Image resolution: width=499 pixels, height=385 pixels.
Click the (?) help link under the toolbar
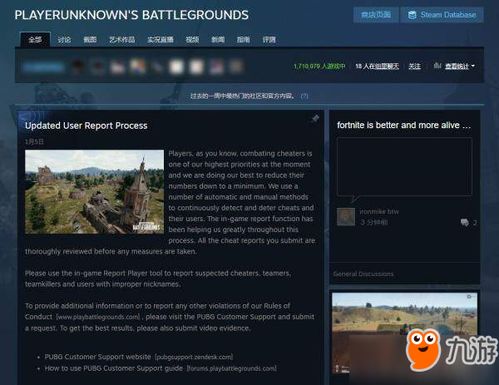point(304,96)
